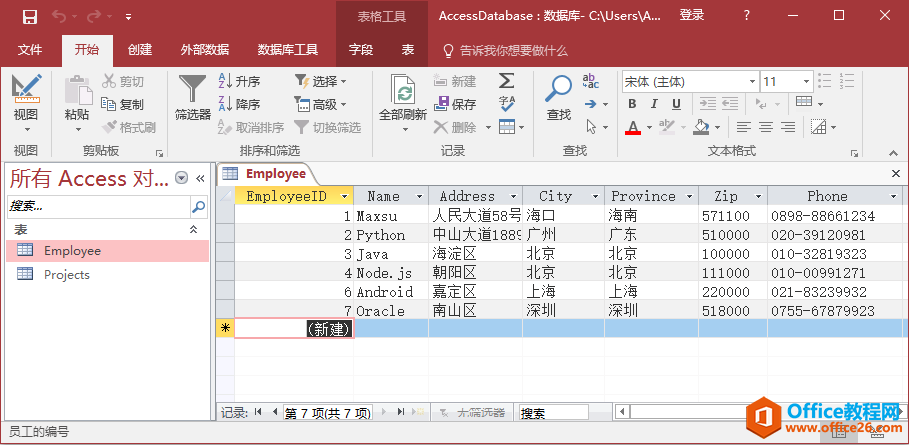Select the Employee table in navigation pane

[x=107, y=251]
